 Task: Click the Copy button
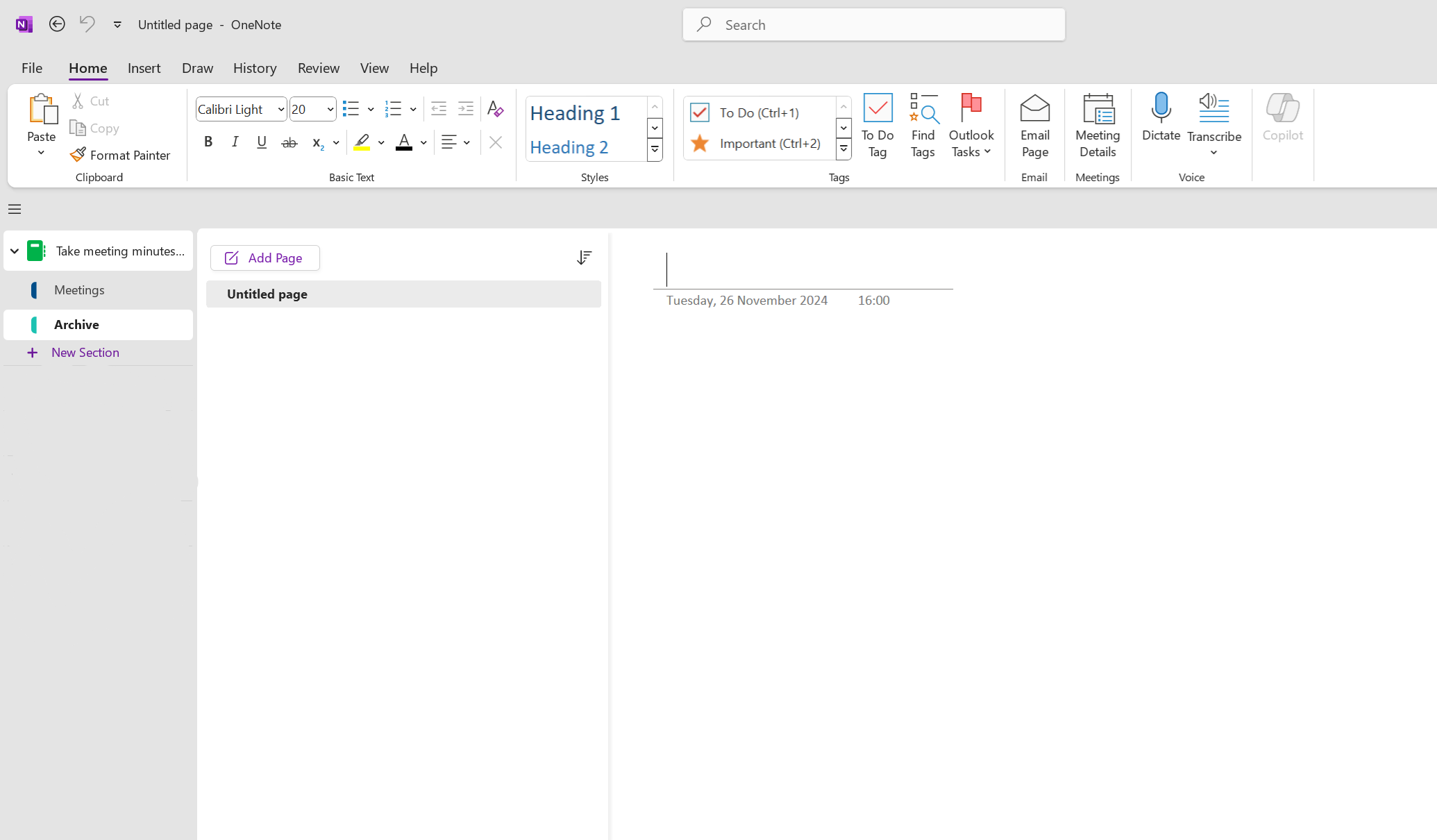[95, 128]
